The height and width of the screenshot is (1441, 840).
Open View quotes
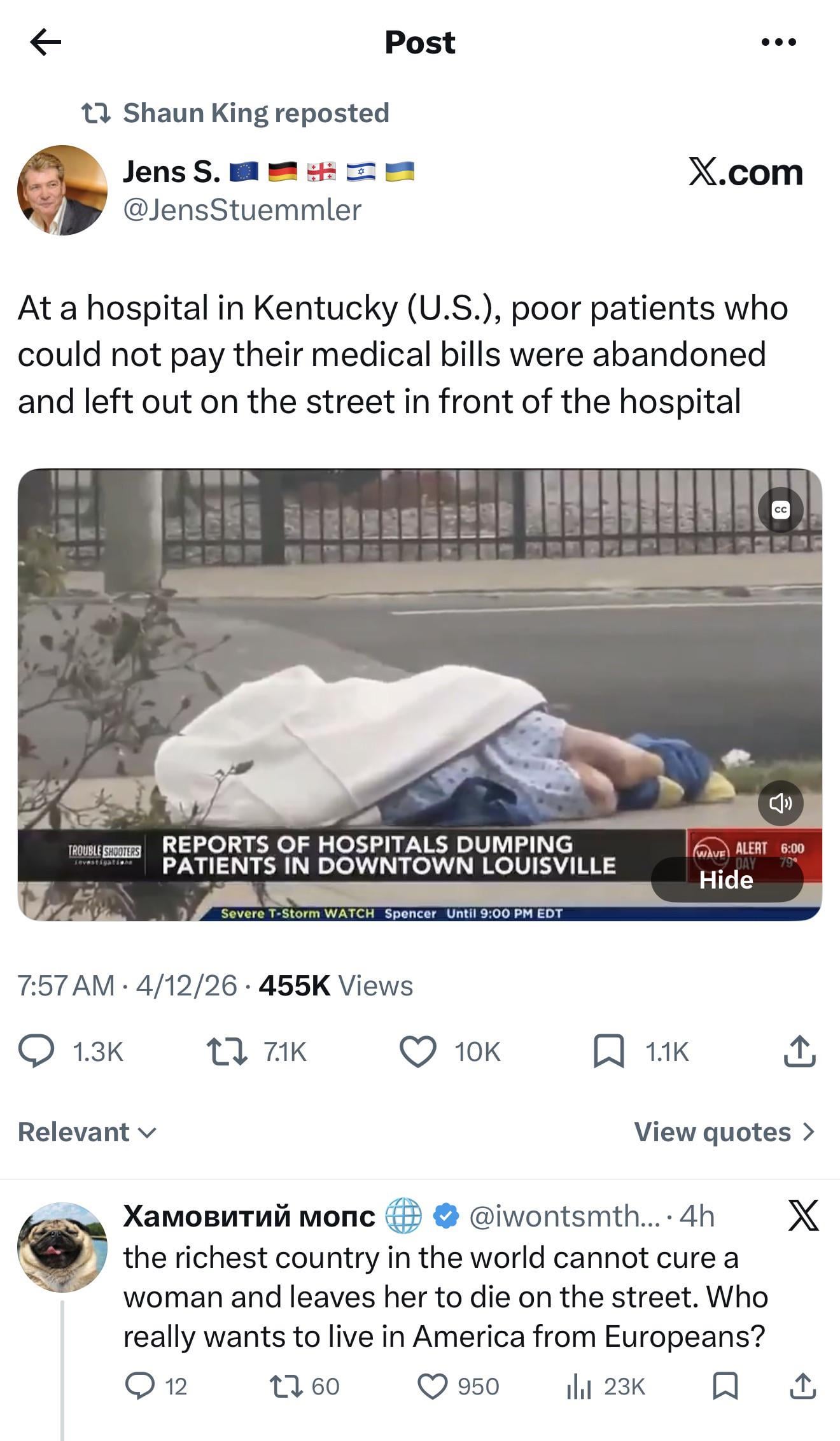point(725,1132)
